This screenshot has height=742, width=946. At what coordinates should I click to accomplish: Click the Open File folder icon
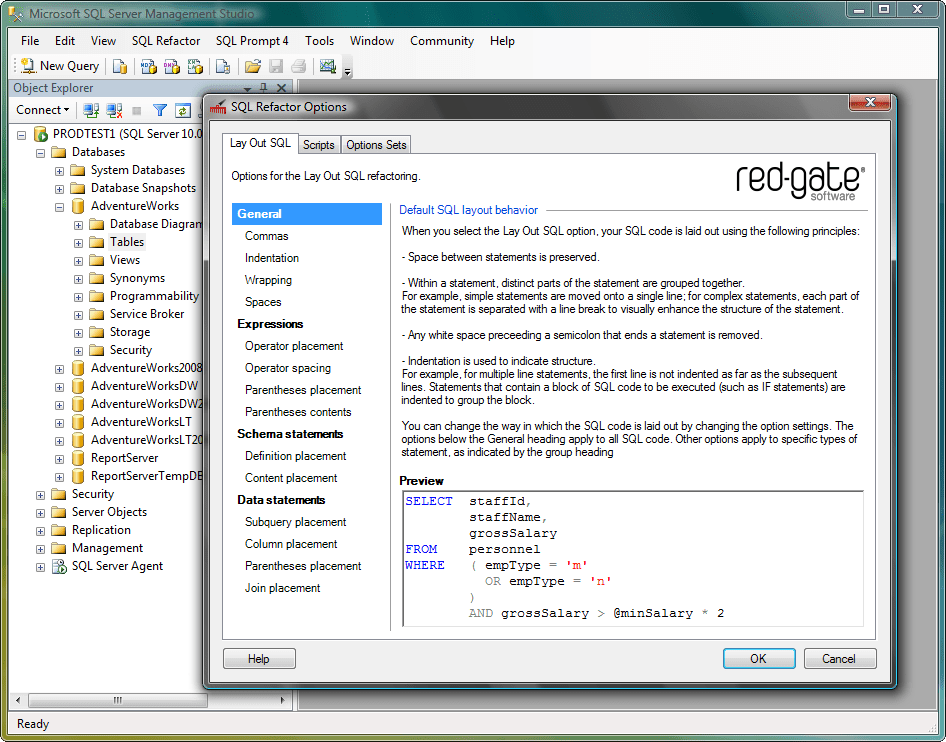pos(253,67)
